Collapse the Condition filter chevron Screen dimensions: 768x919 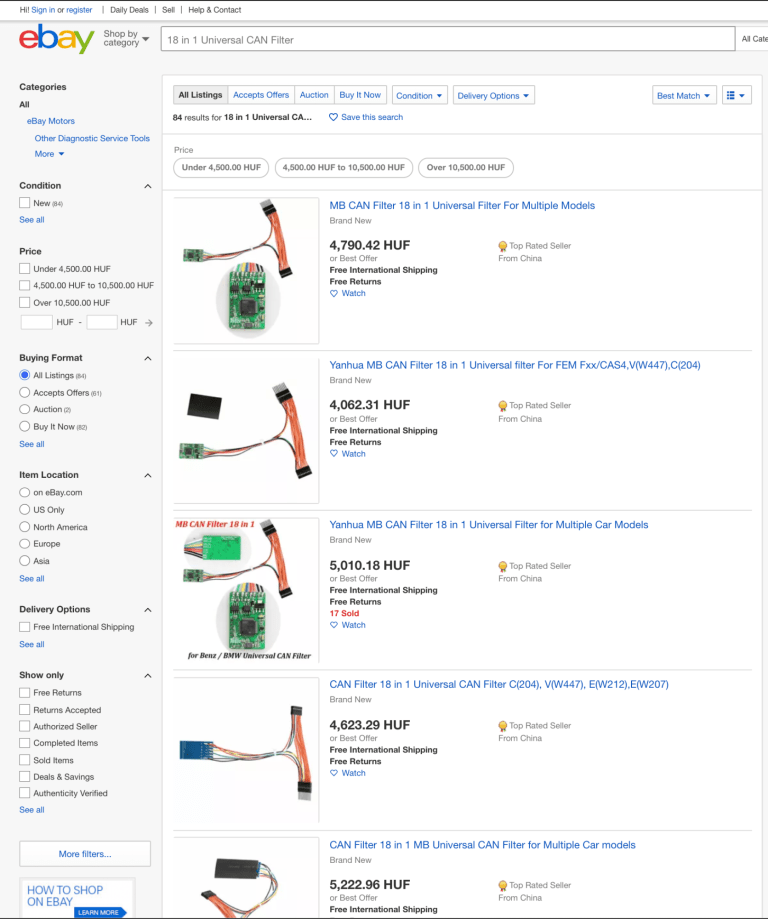pyautogui.click(x=148, y=186)
